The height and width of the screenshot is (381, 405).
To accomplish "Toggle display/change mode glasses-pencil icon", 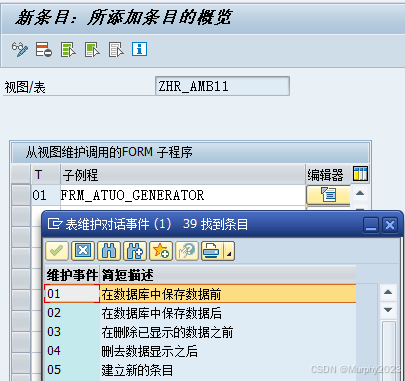I will pyautogui.click(x=20, y=50).
